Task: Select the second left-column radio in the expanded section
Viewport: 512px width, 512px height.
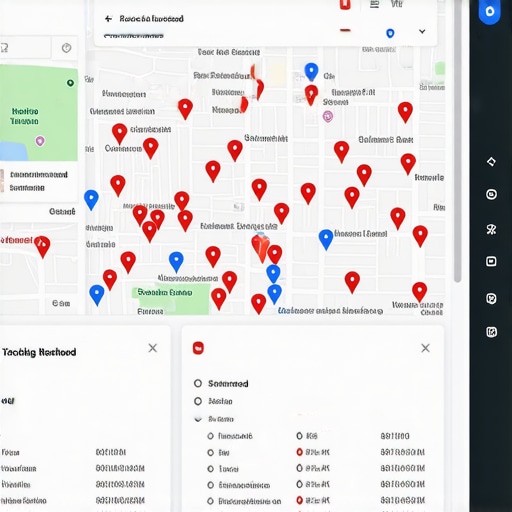Action: pos(210,453)
